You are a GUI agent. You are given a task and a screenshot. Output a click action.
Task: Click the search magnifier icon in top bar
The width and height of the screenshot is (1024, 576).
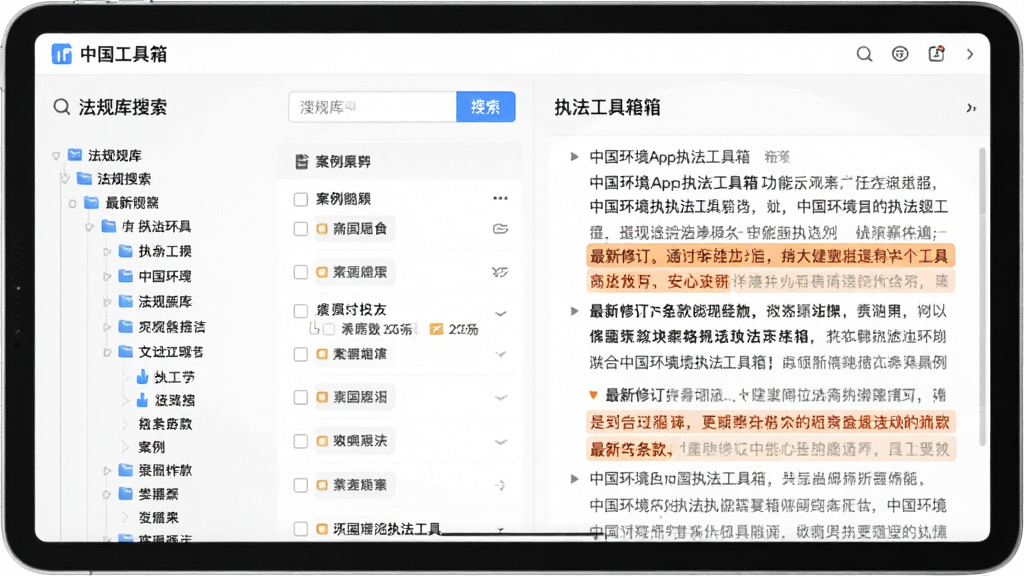(x=864, y=54)
